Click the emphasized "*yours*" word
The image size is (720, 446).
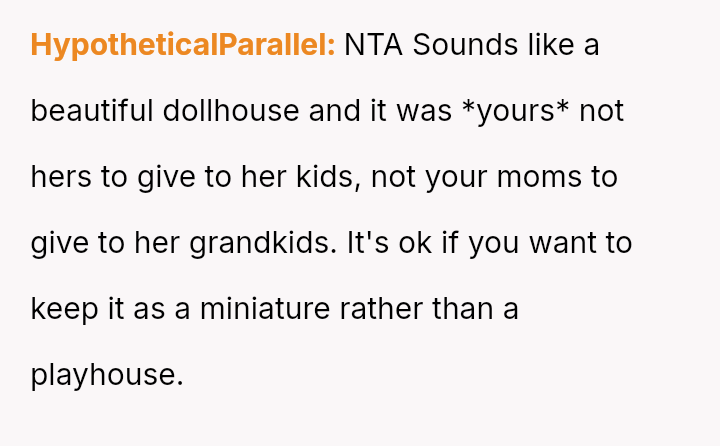pos(516,111)
